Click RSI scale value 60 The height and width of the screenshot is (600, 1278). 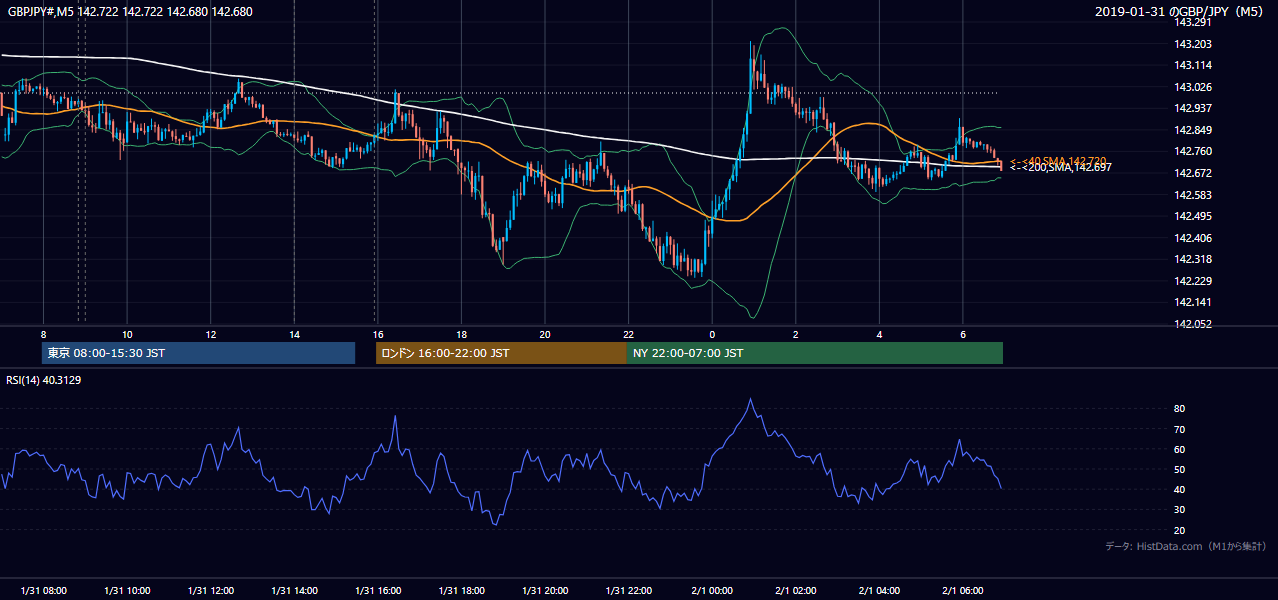tap(1179, 449)
